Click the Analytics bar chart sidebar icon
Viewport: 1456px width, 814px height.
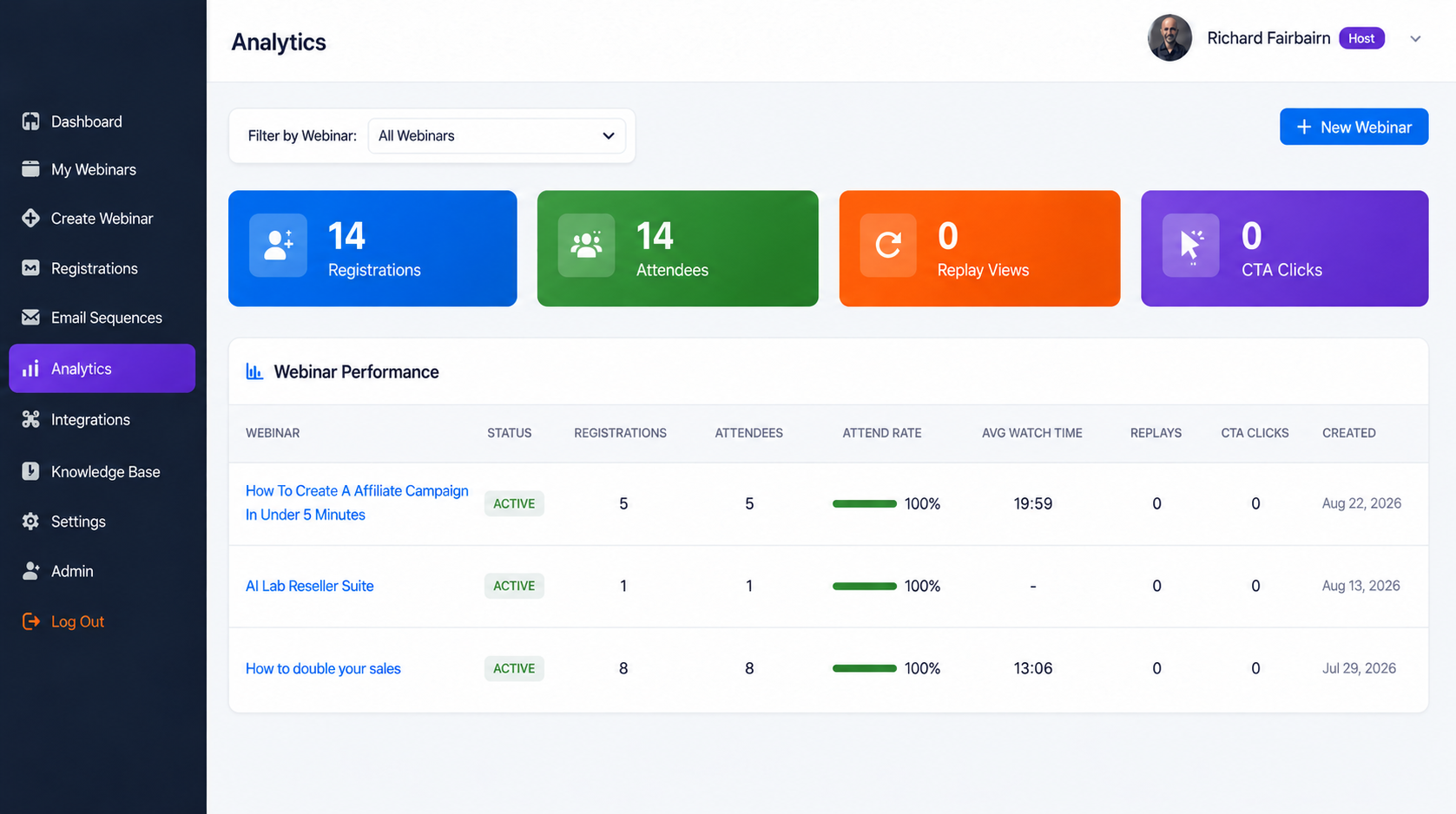30,369
